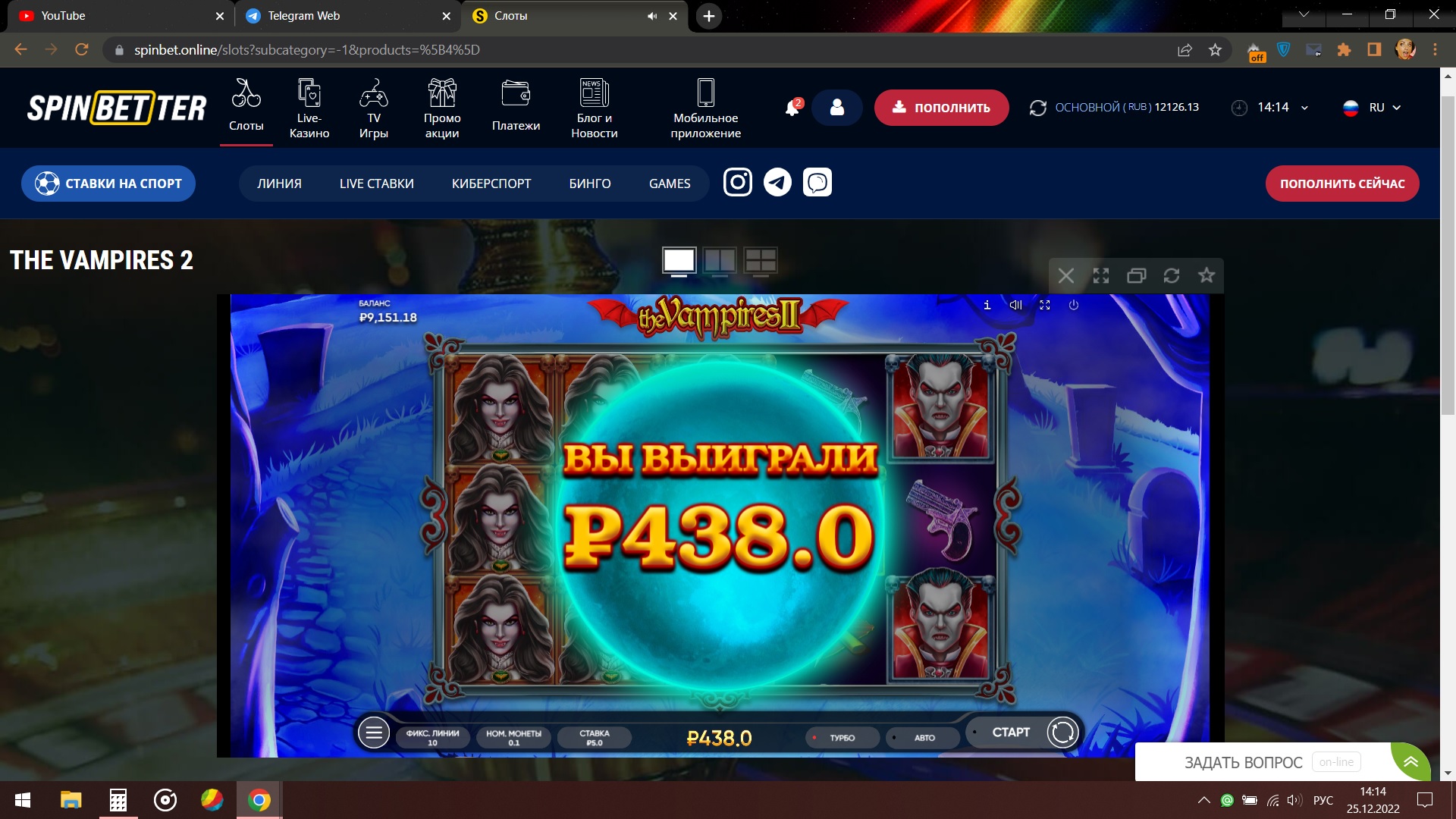Open game info 'i' icon
The height and width of the screenshot is (819, 1456).
[x=987, y=305]
